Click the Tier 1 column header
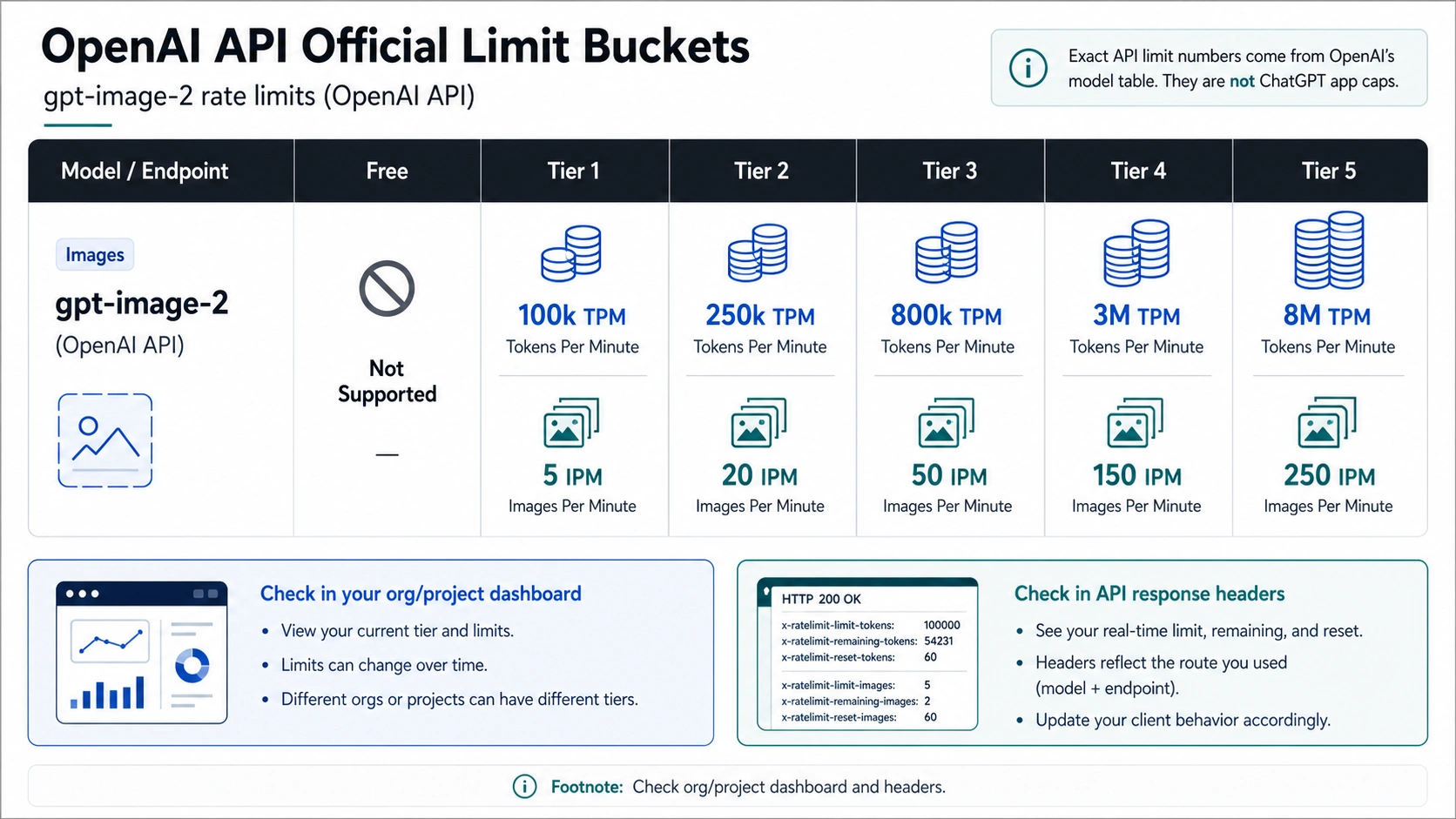The width and height of the screenshot is (1456, 819). (x=573, y=171)
